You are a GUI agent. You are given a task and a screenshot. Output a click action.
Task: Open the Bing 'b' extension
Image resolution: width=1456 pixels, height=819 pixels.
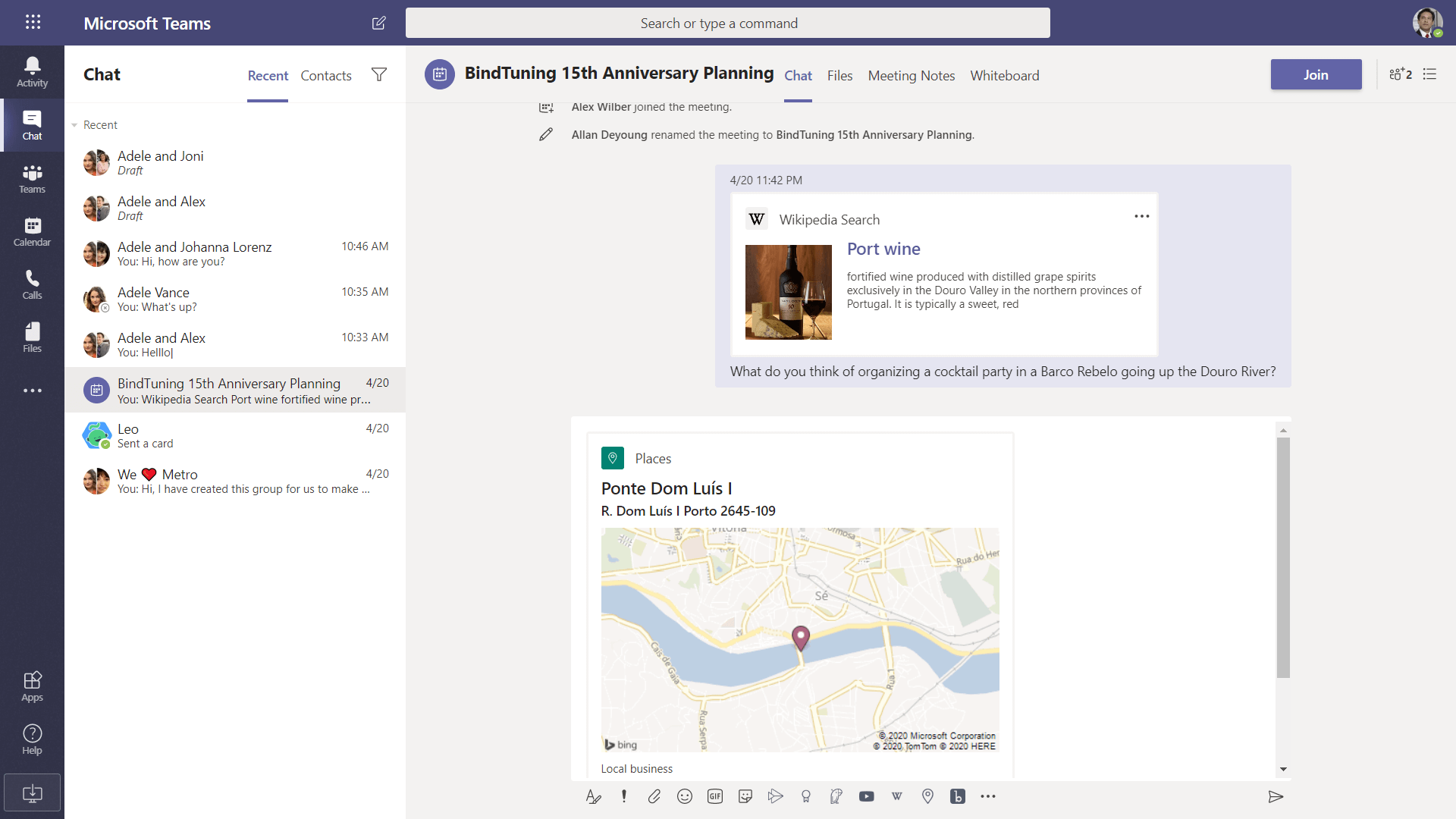coord(958,796)
